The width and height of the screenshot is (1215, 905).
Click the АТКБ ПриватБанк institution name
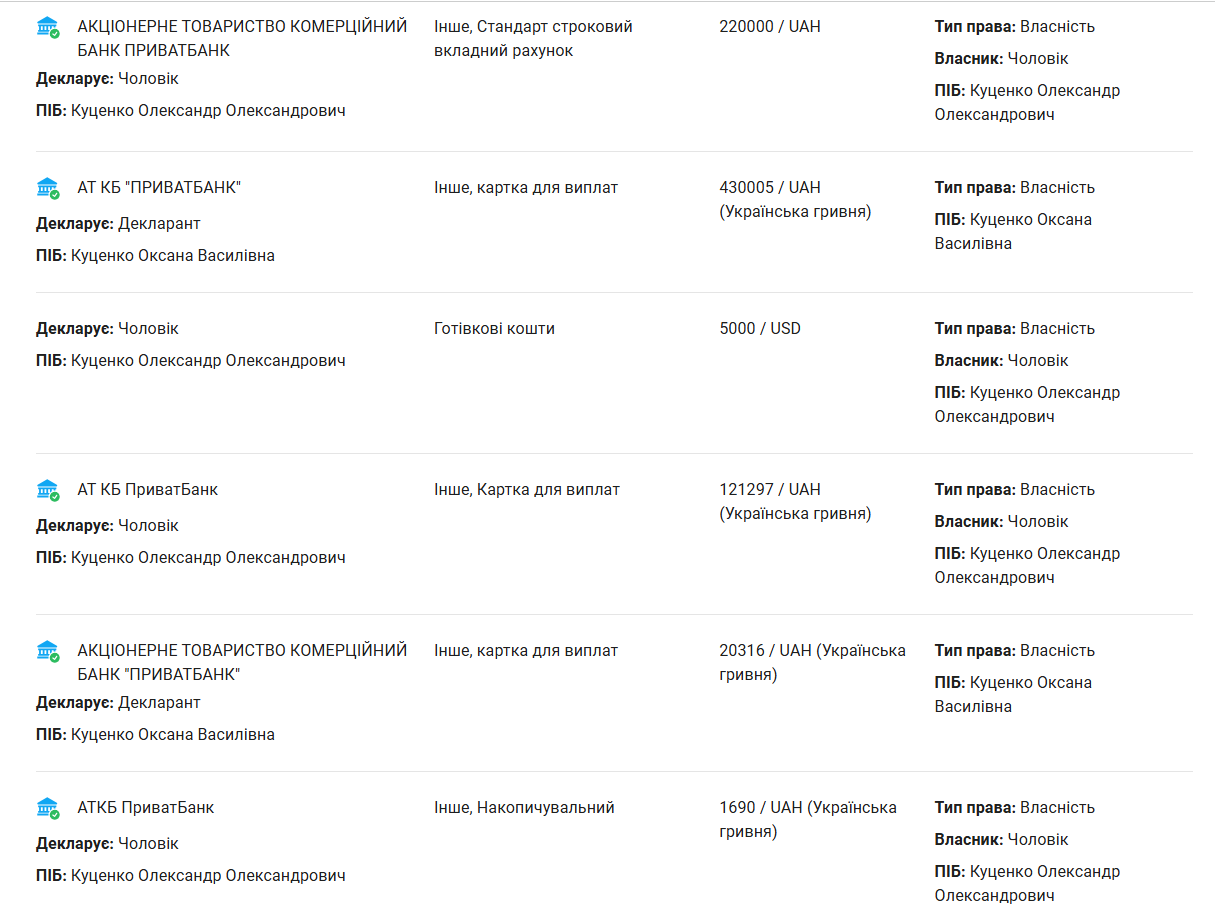[x=145, y=808]
